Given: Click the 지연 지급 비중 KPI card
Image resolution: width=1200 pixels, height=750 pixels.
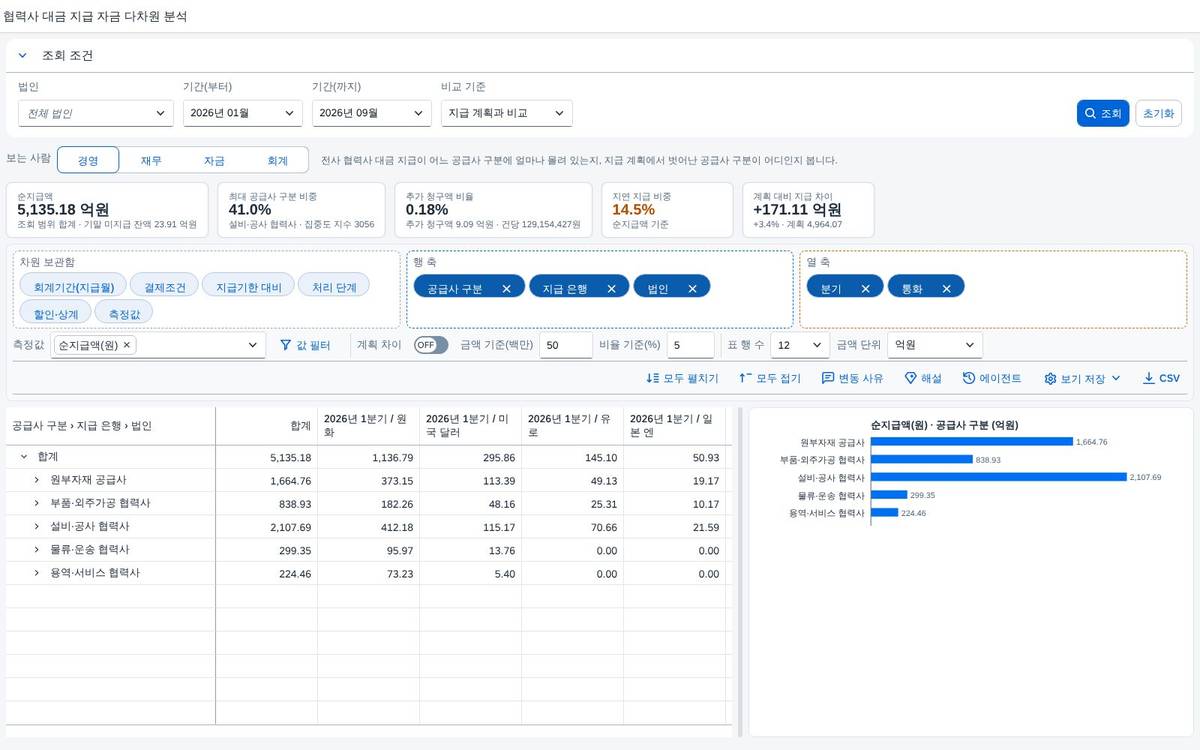Looking at the screenshot, I should click(x=668, y=210).
